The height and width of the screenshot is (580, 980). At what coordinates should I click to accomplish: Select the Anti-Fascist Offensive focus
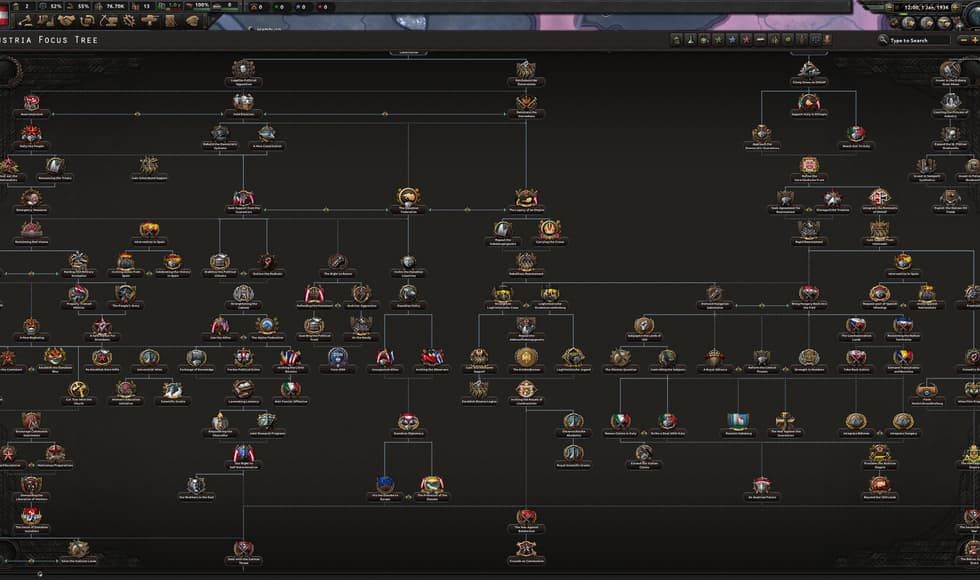pos(291,392)
